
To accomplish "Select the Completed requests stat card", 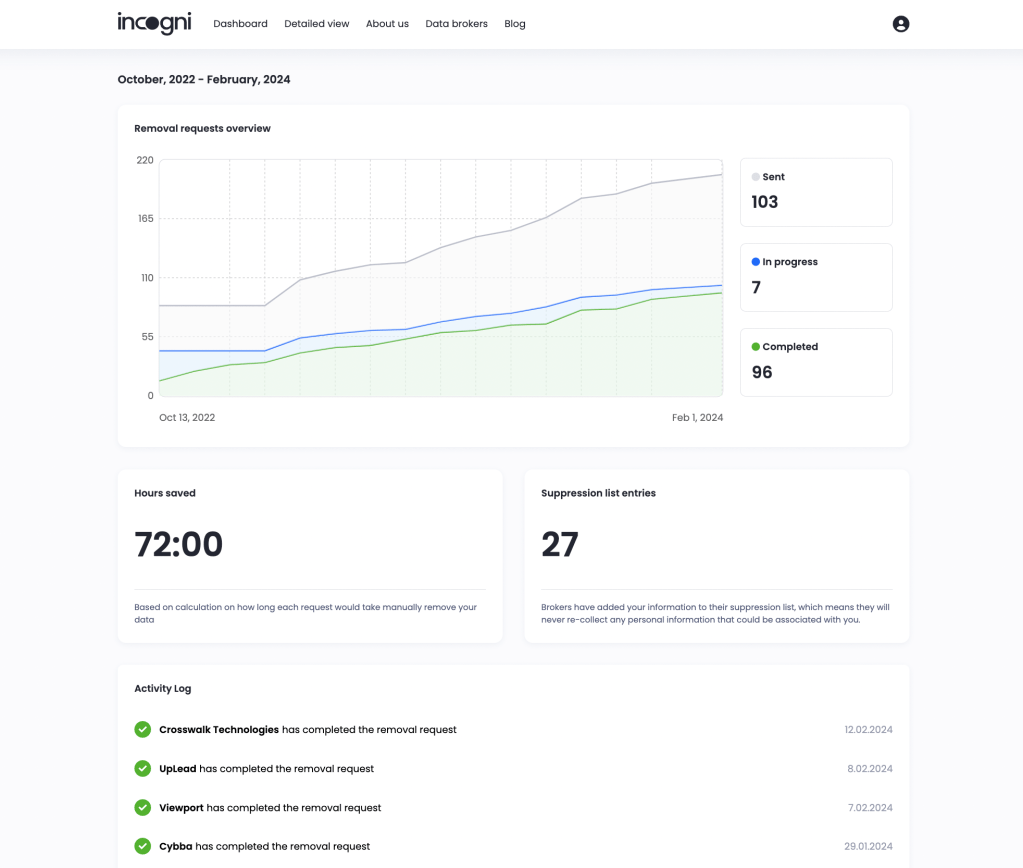I will (816, 362).
